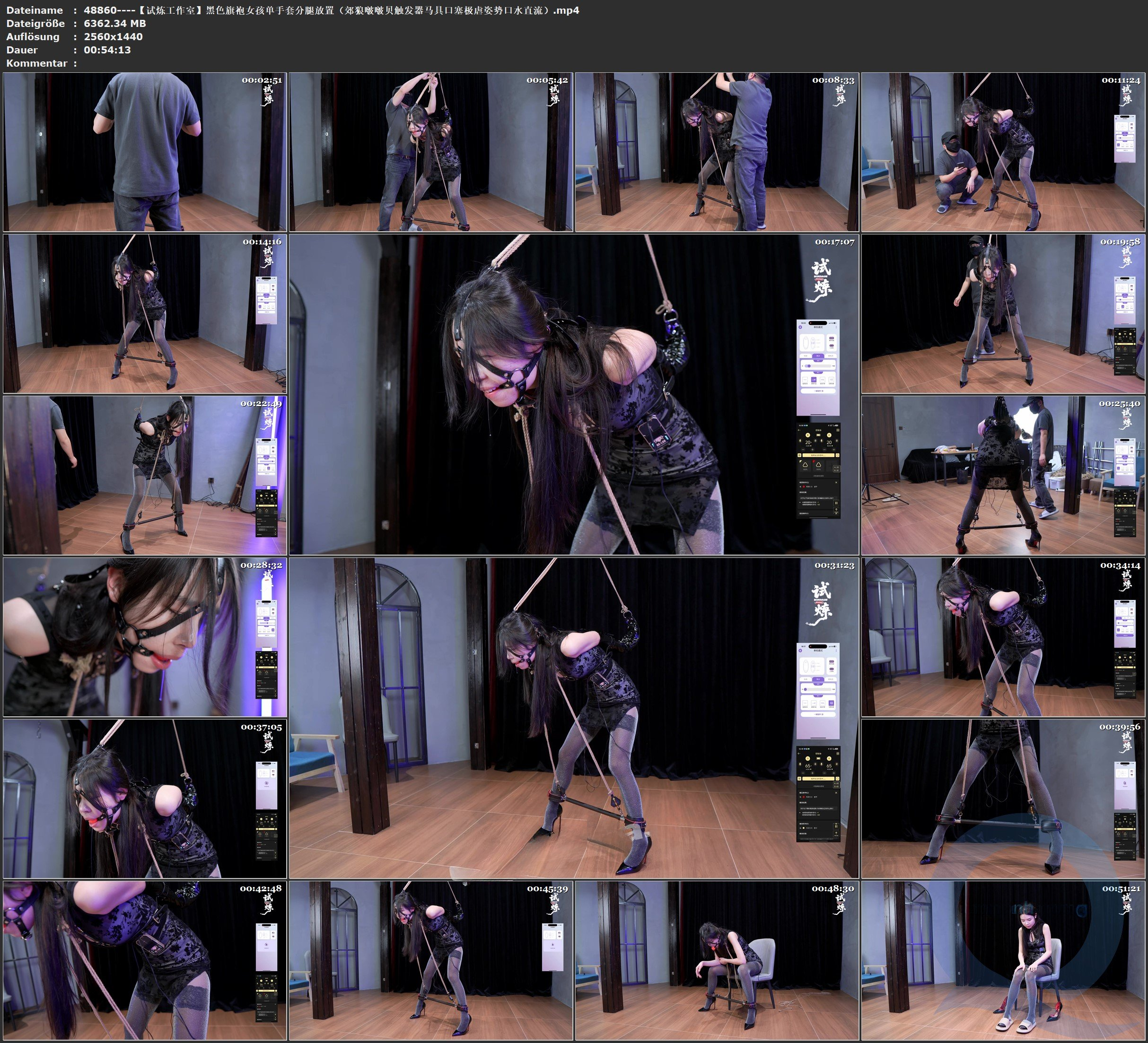Click the Dauer value 00:54:13
Image resolution: width=1148 pixels, height=1043 pixels.
107,50
